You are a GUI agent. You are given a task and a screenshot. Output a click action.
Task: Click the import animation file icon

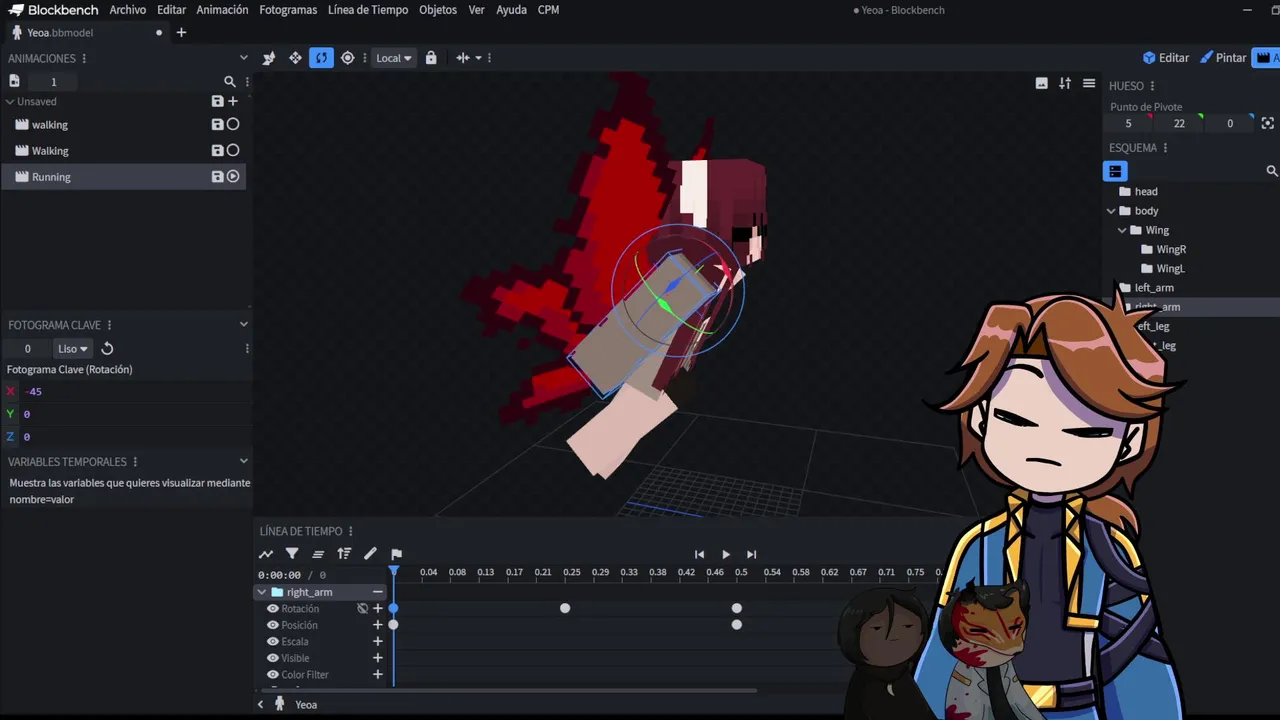14,81
